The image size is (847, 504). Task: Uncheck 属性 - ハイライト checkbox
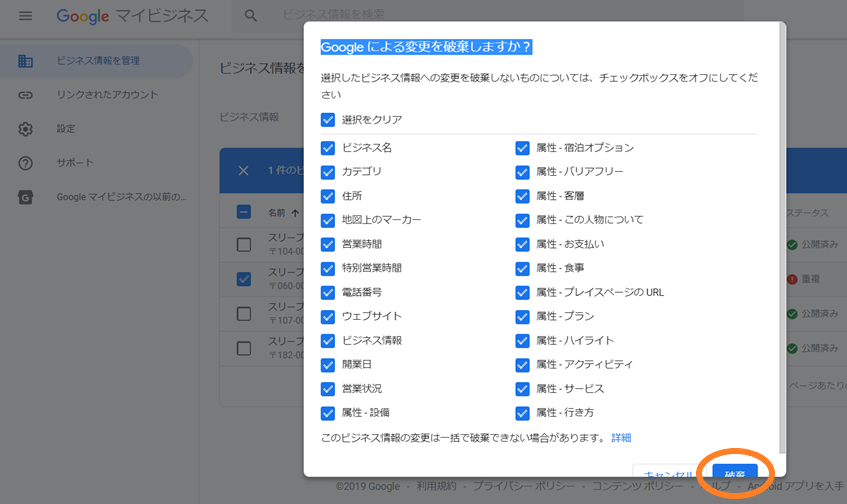tap(522, 341)
